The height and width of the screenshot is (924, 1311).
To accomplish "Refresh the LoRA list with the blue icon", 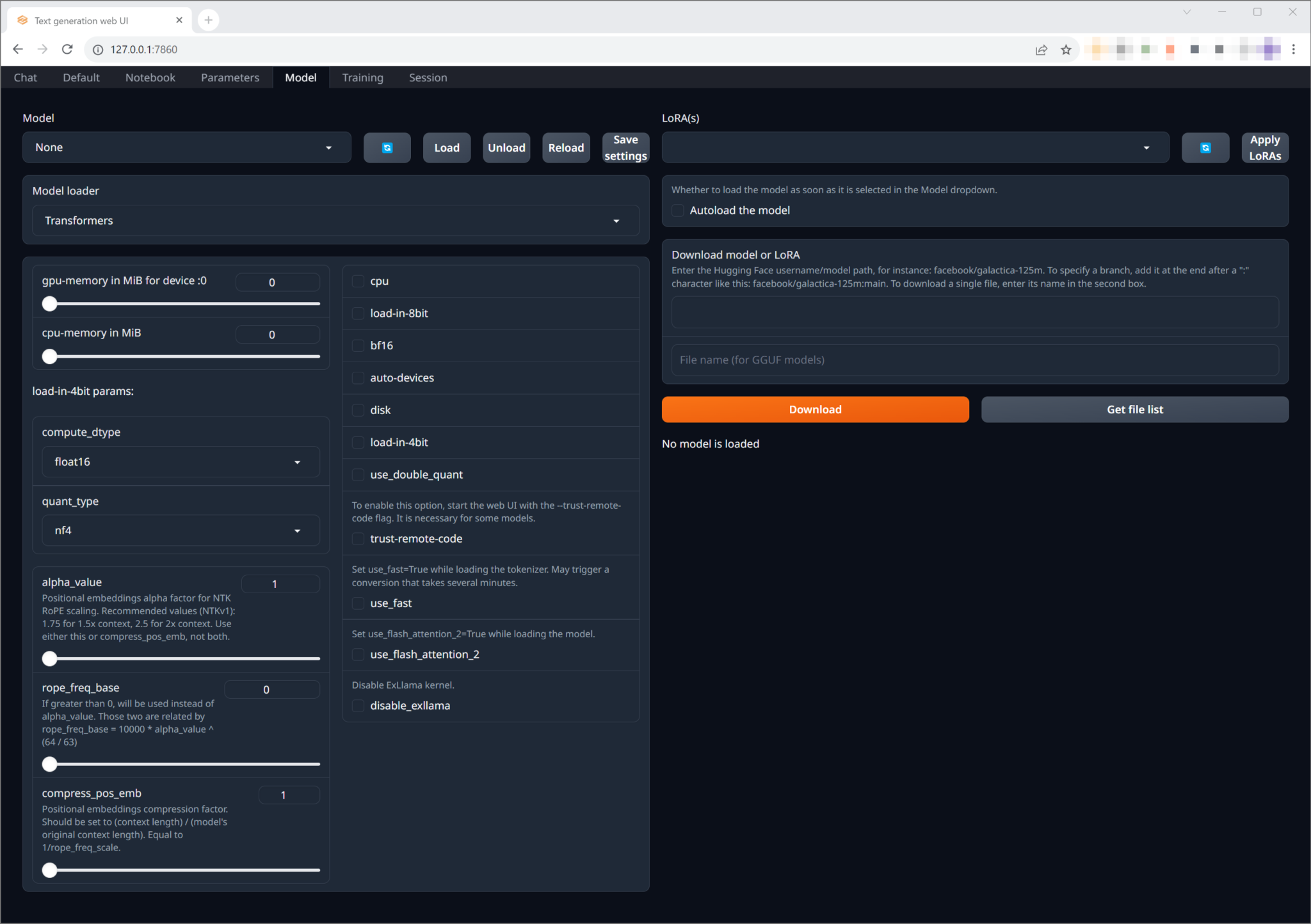I will 1205,147.
